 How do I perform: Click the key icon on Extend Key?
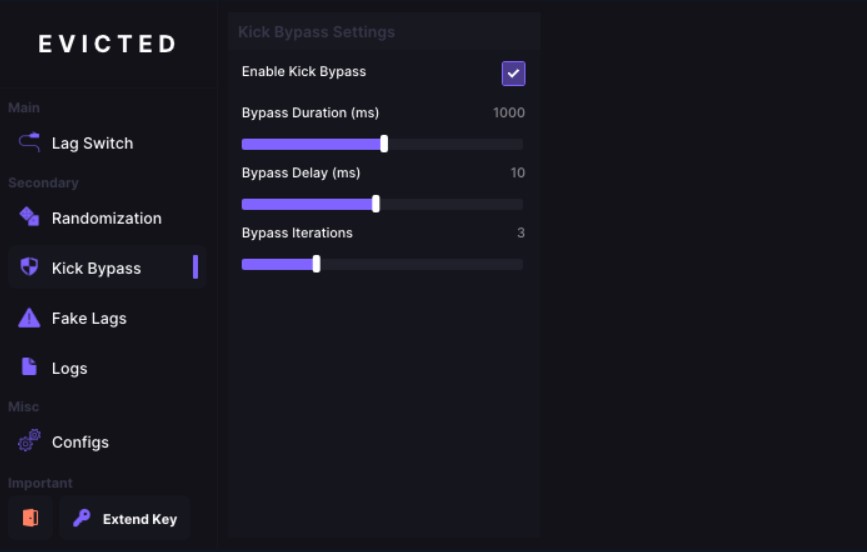(82, 518)
